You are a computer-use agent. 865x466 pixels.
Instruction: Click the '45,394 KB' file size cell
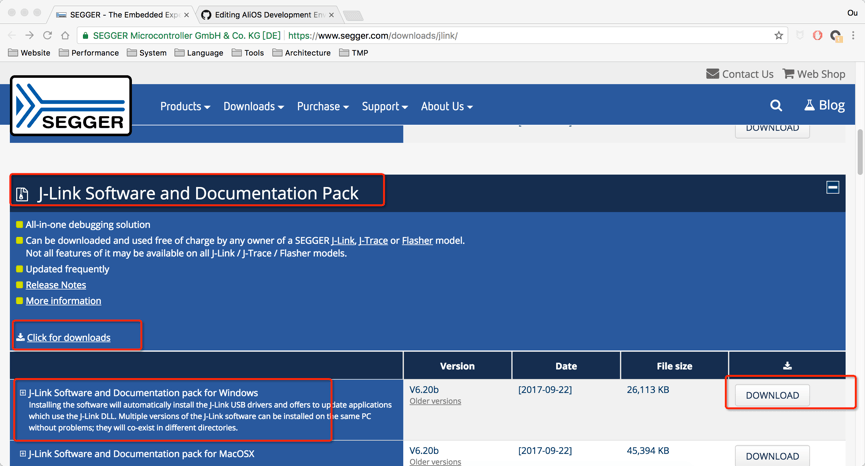[648, 451]
